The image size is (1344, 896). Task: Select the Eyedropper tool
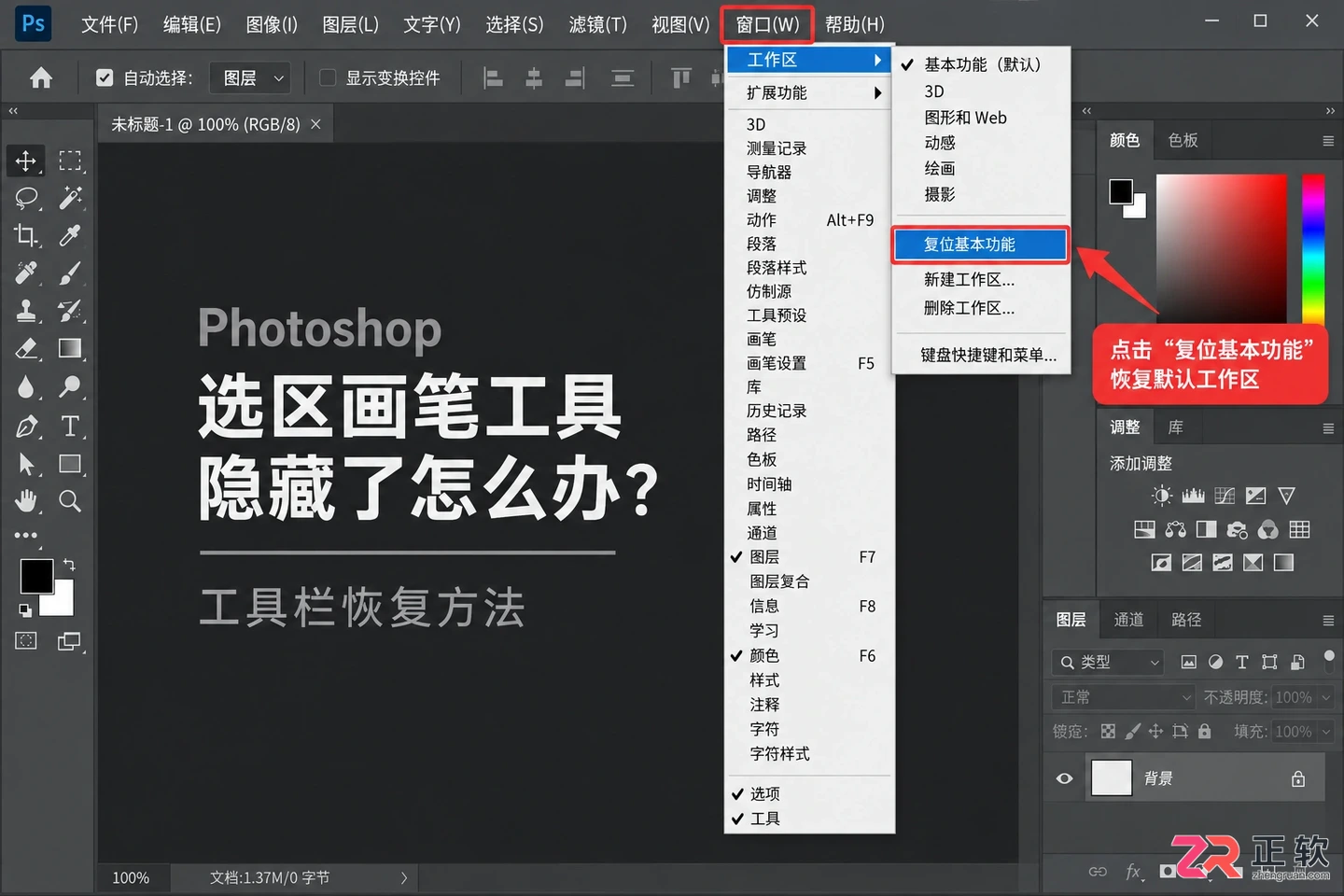(70, 235)
